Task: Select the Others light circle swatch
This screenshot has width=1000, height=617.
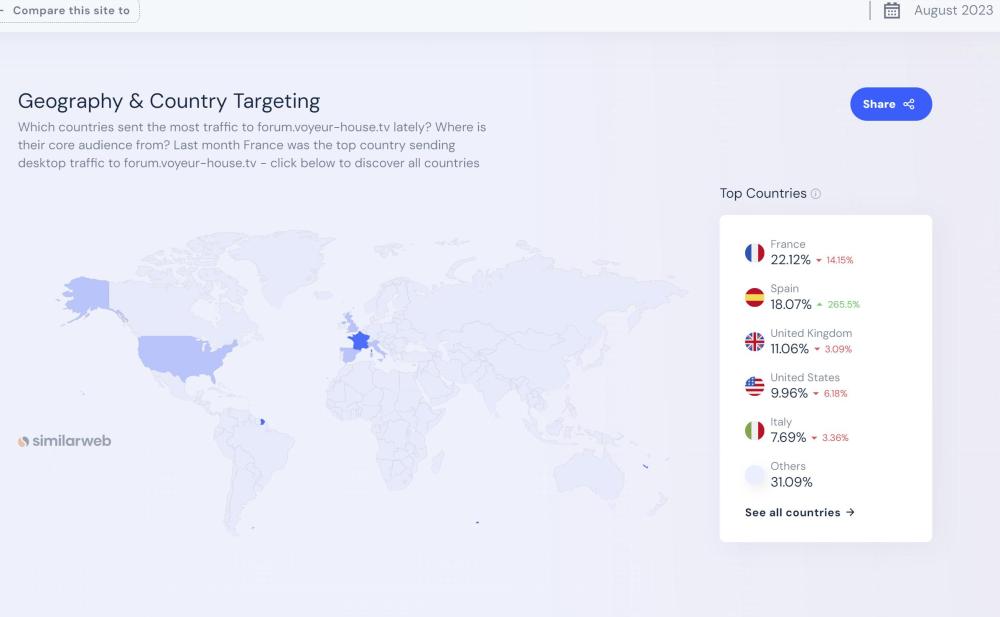Action: pyautogui.click(x=754, y=475)
